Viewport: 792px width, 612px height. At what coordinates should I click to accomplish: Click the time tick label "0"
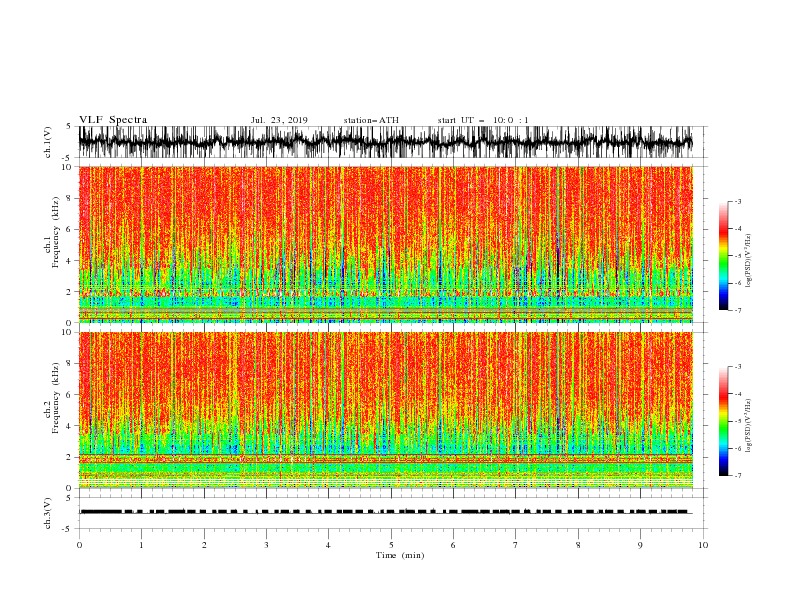[x=79, y=545]
